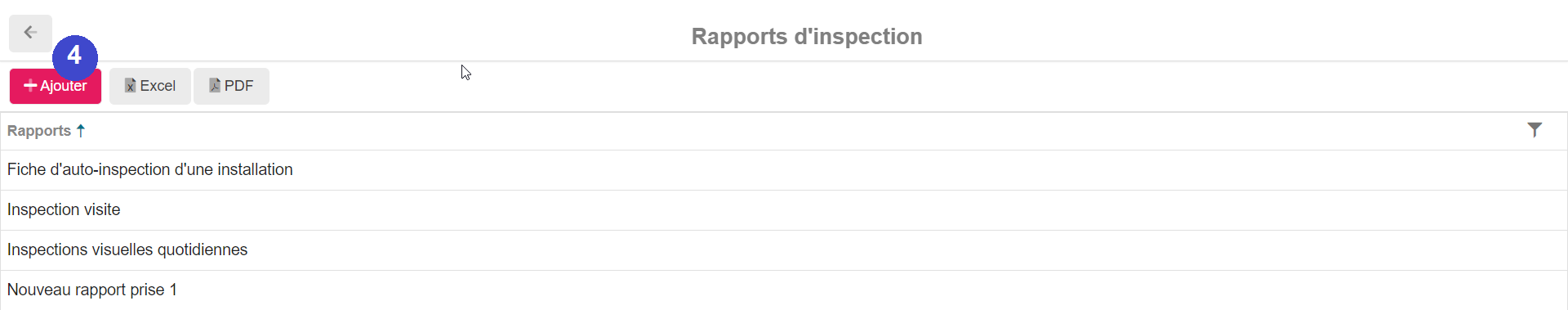Open the column filter funnel icon

point(1535,130)
